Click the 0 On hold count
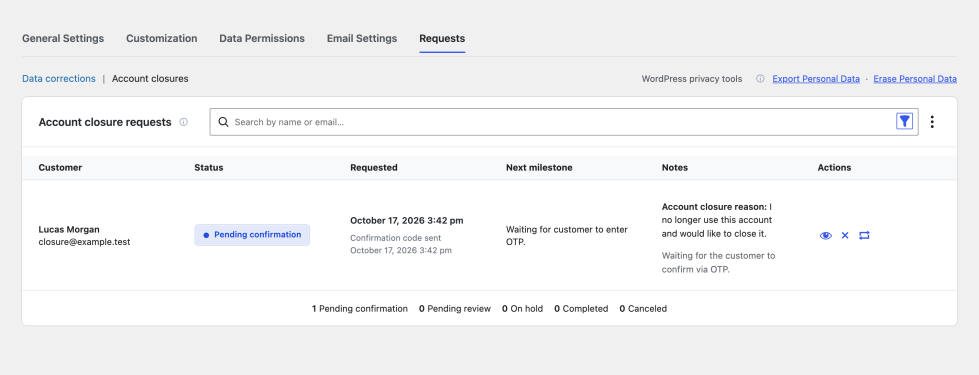Screen dimensions: 979x375 (523, 308)
